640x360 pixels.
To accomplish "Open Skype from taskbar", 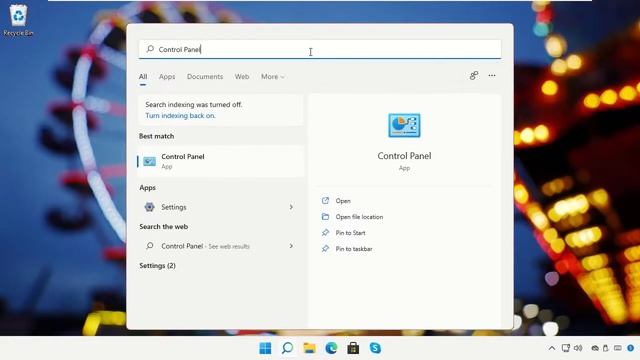I will click(x=375, y=348).
